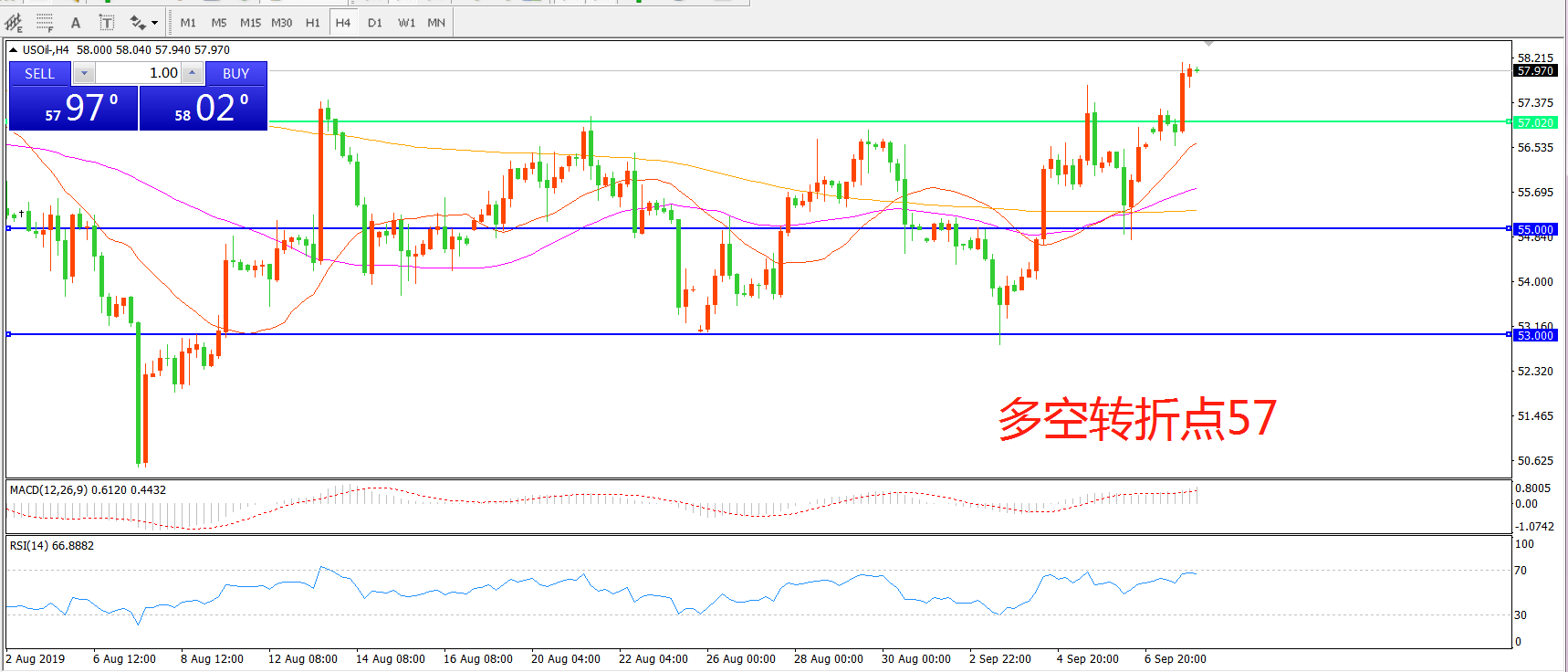Screen dimensions: 1568x672
Task: Click the BUY button
Action: point(235,73)
